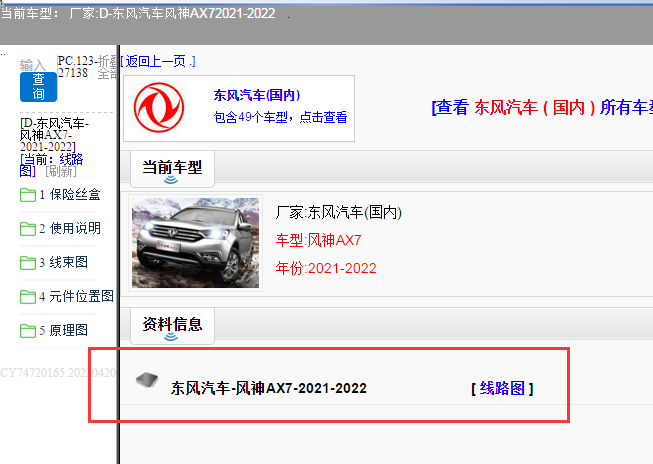
Task: Click the 风神AX7 car thumbnail image
Action: tap(195, 243)
